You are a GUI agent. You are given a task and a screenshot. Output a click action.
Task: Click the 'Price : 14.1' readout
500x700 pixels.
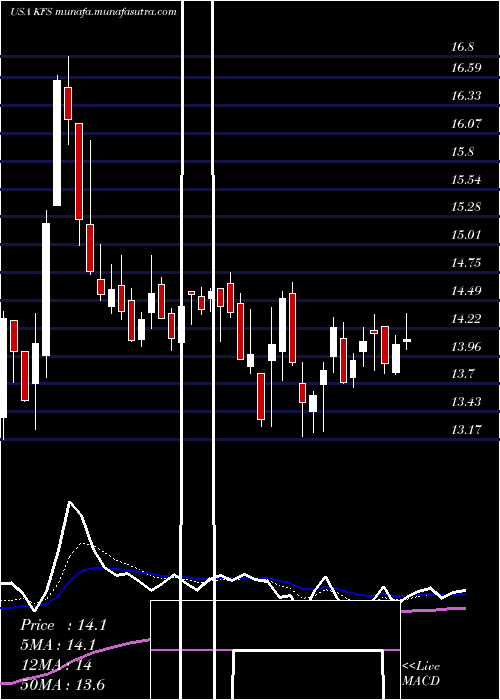coord(63,625)
